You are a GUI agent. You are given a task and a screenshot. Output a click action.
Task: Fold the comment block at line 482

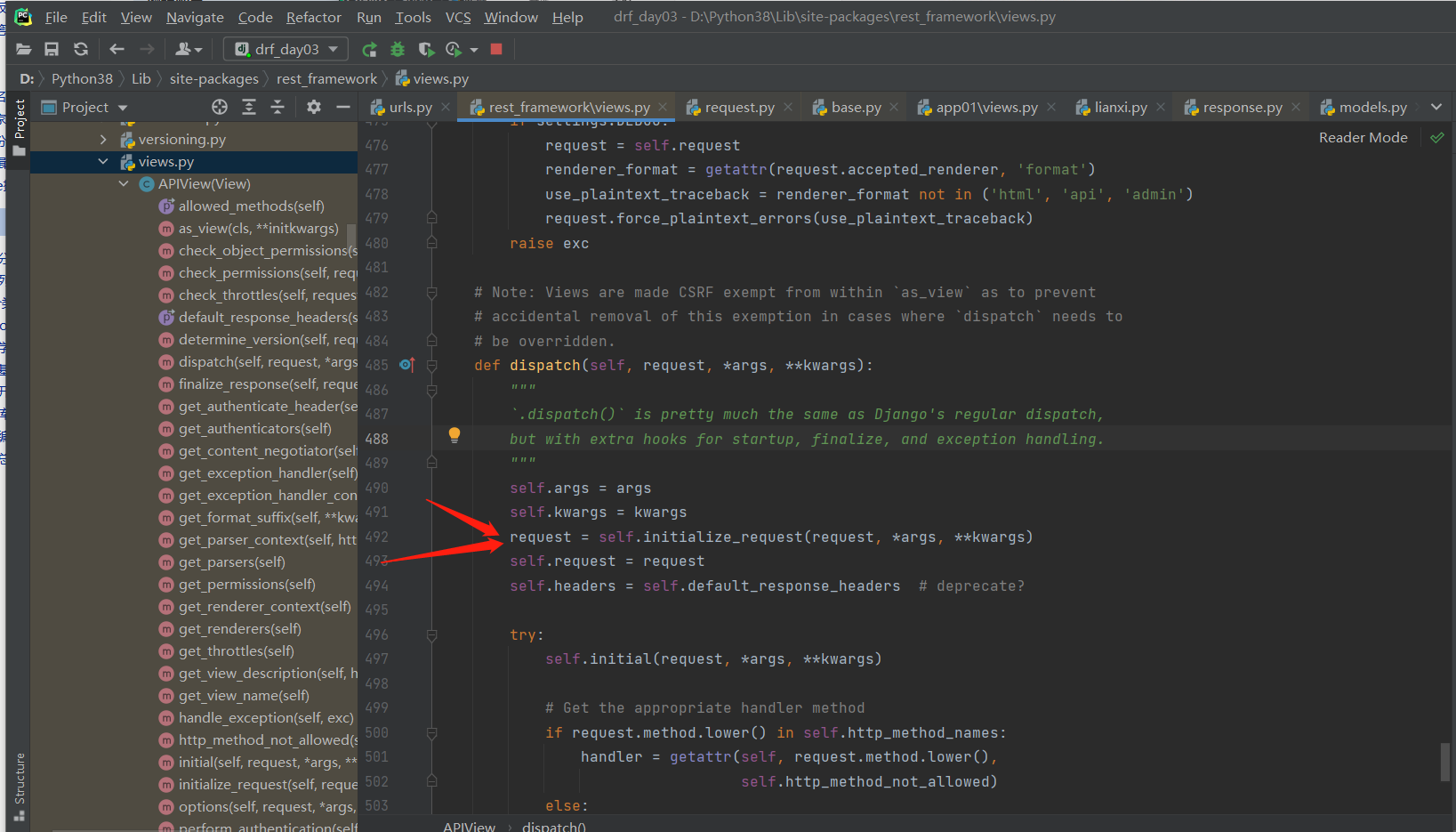click(x=431, y=293)
